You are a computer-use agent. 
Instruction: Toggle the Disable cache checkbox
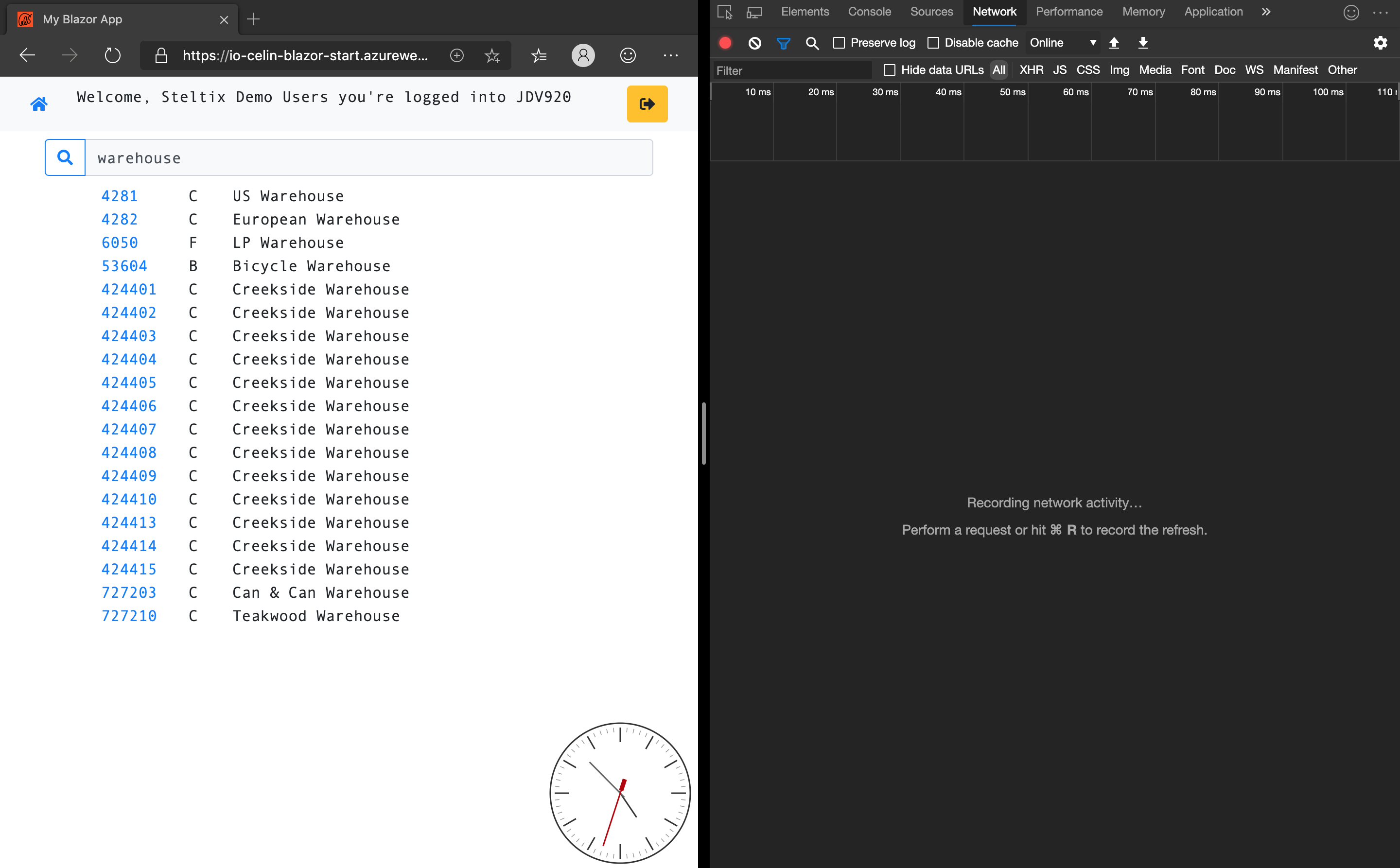[931, 43]
